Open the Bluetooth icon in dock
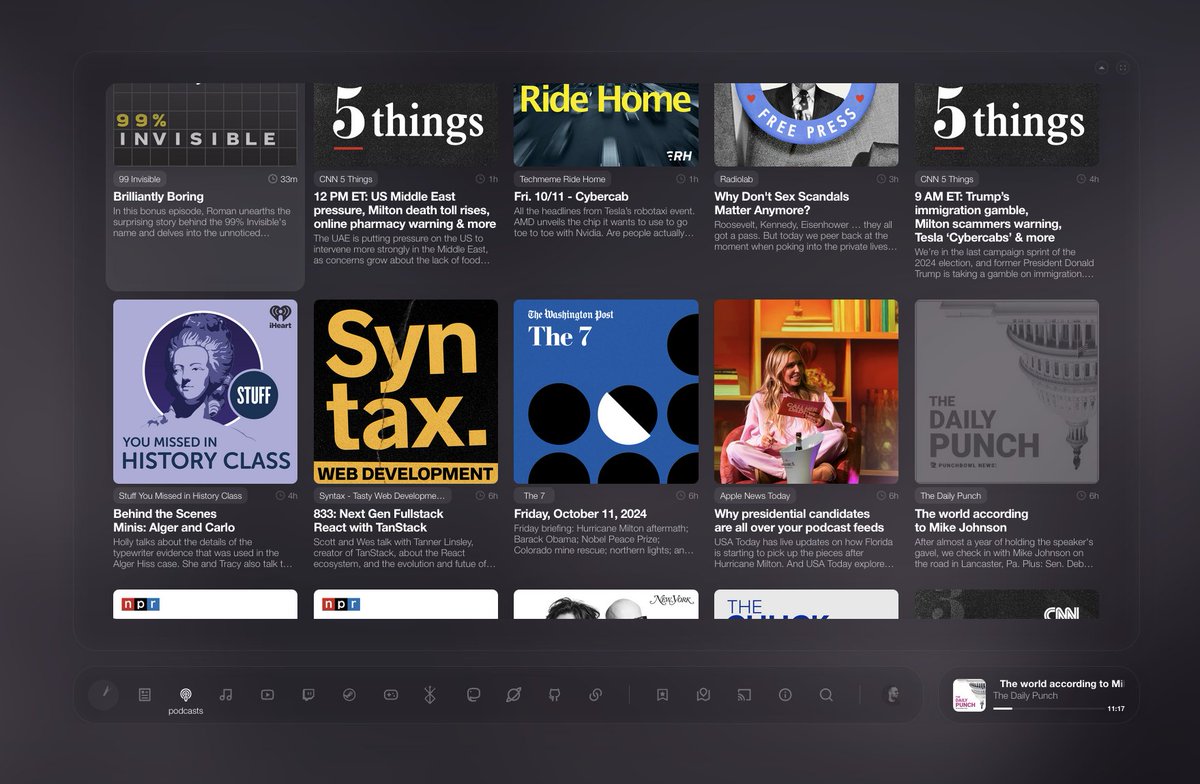 pyautogui.click(x=431, y=694)
